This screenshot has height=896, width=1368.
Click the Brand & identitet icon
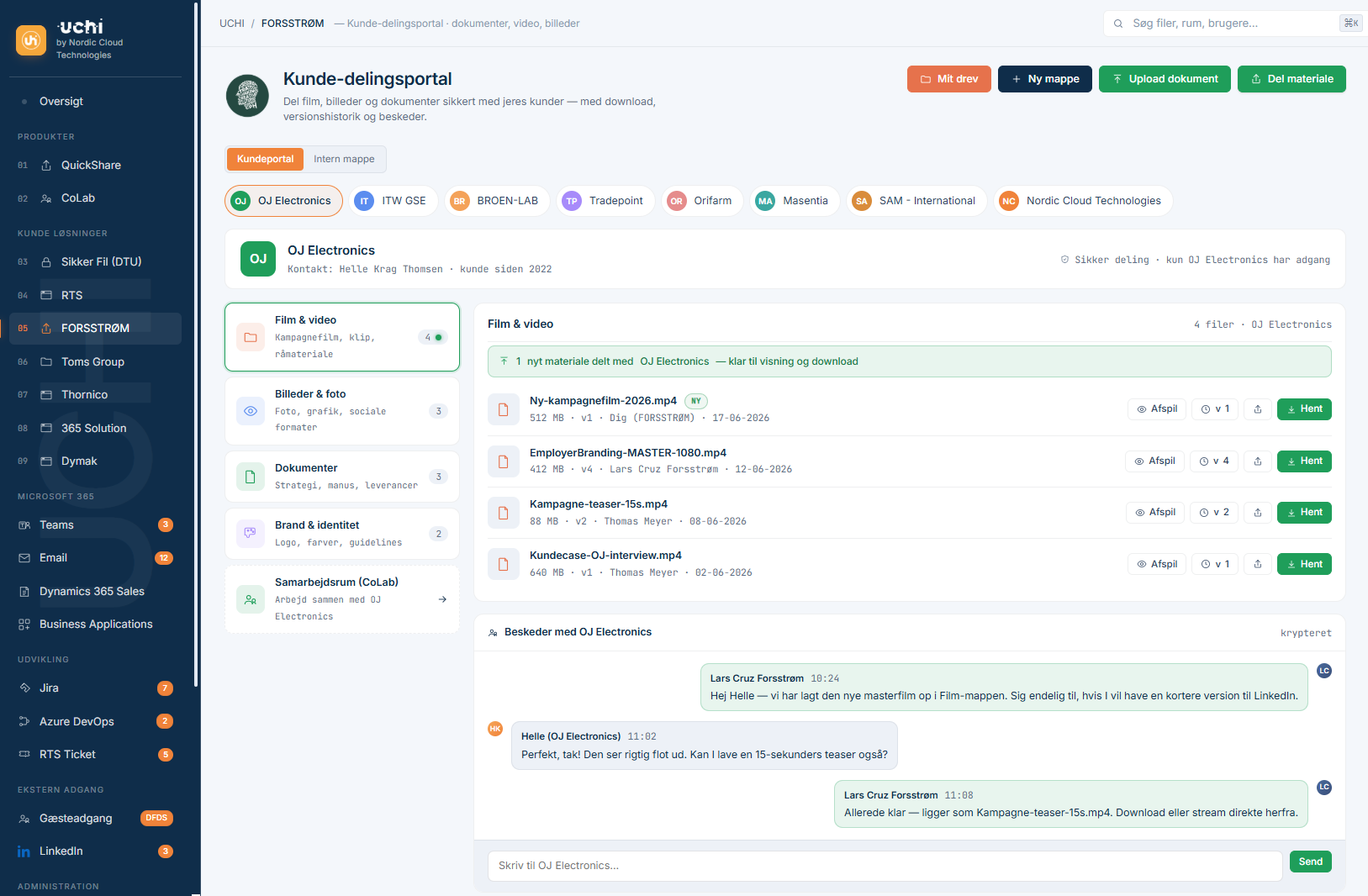(x=251, y=534)
